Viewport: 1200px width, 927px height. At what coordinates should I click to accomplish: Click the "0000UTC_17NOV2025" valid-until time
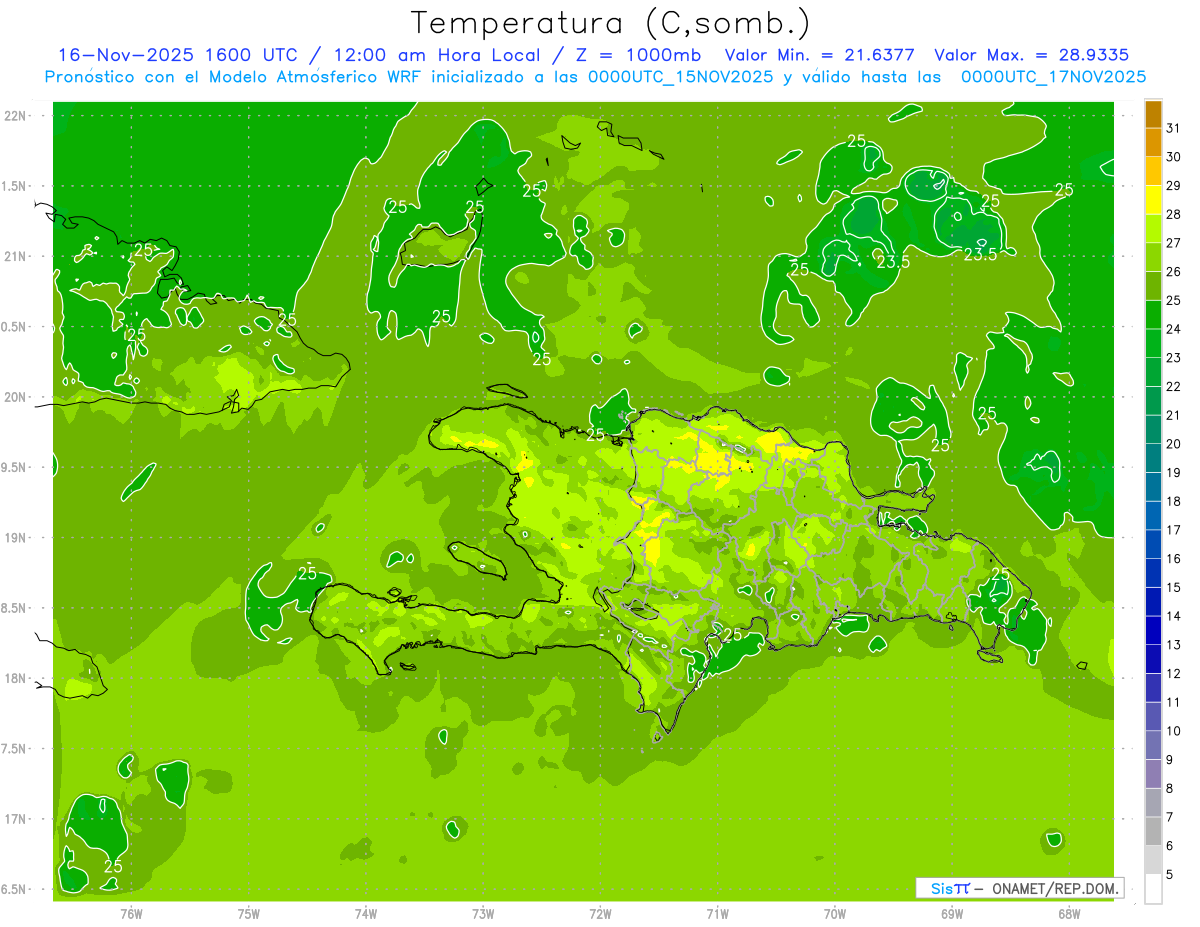coord(1053,77)
